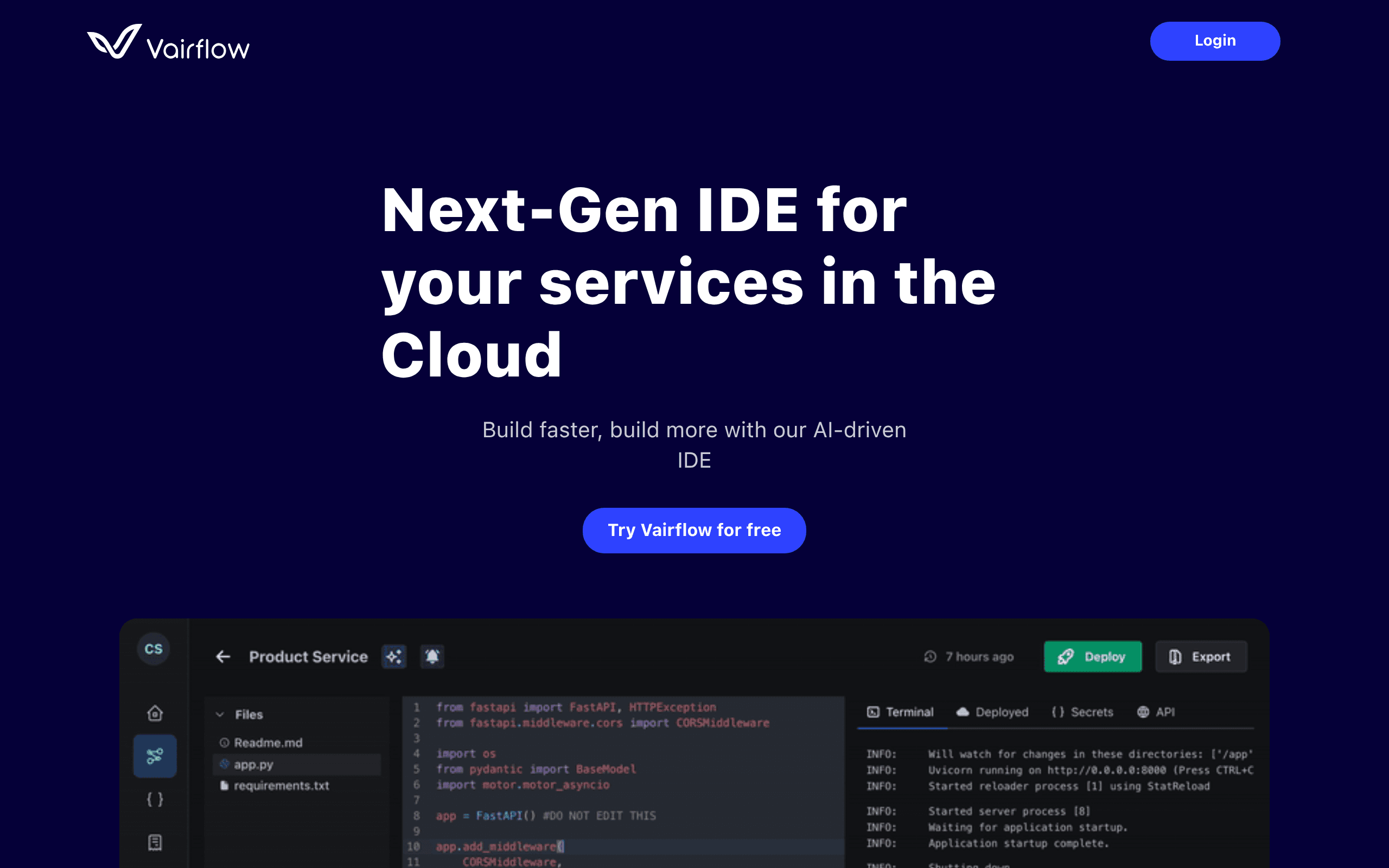Switch to the Terminal tab

point(901,712)
